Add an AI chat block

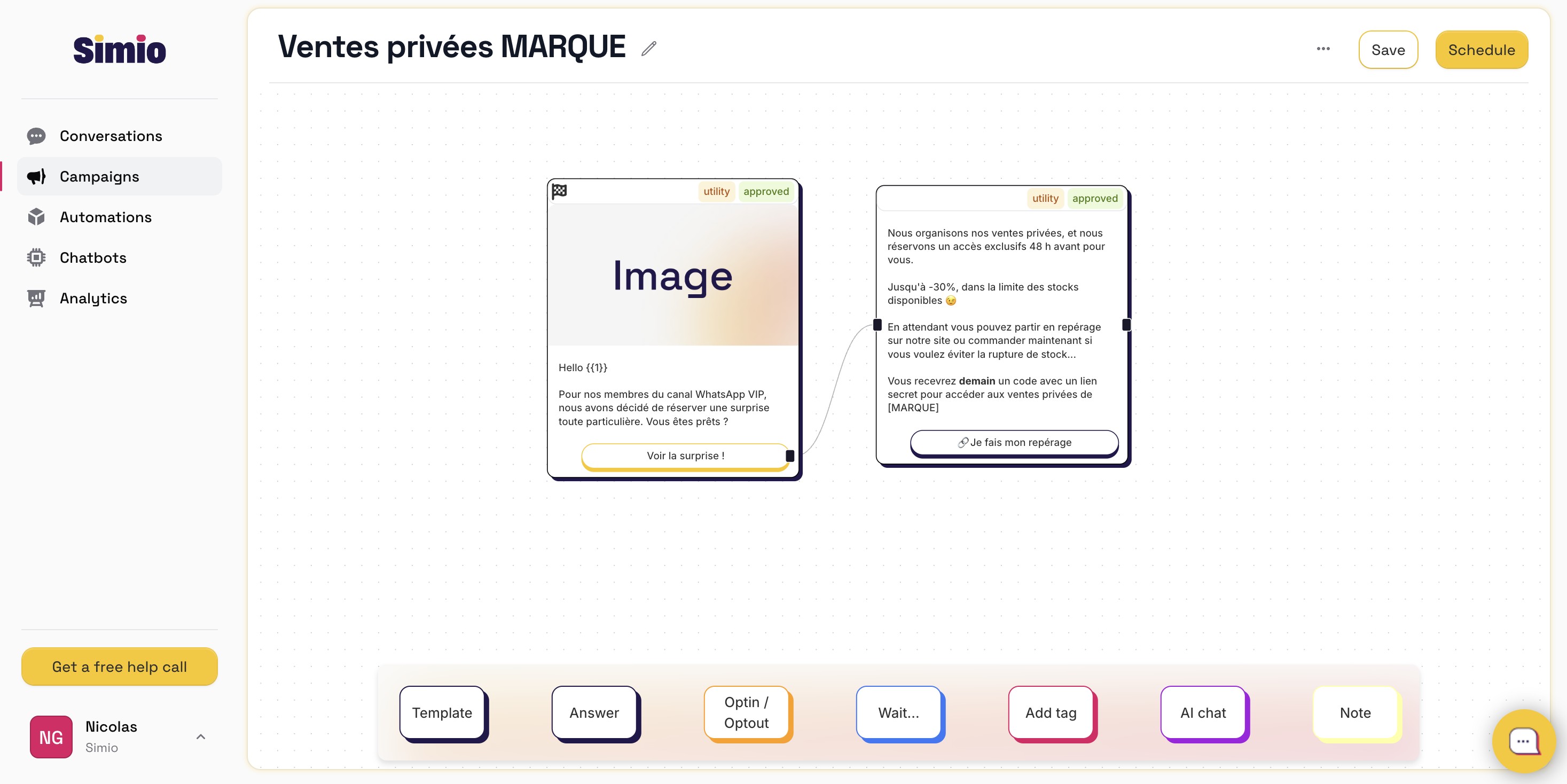[x=1203, y=713]
